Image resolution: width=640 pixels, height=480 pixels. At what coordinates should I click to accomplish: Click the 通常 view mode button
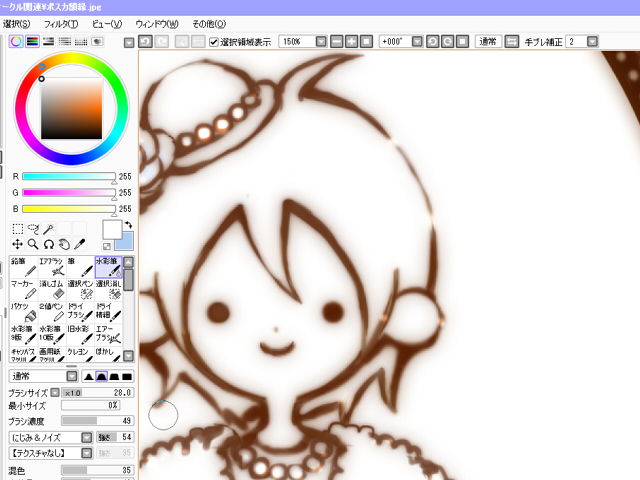point(488,41)
